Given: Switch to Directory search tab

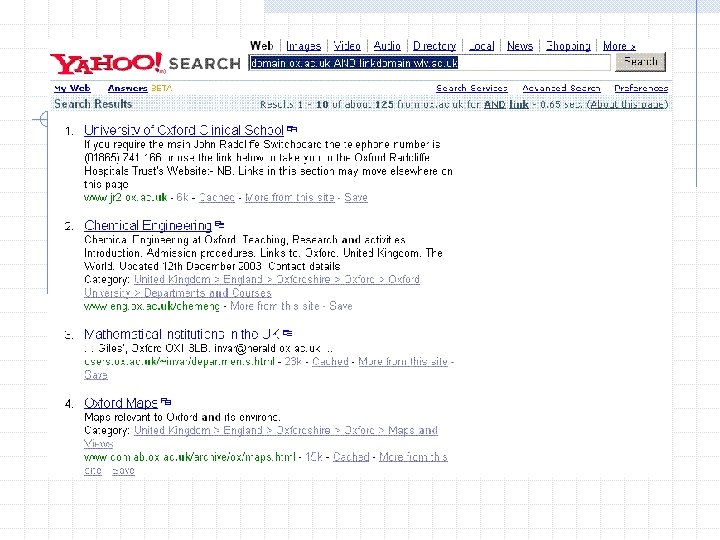Looking at the screenshot, I should (434, 46).
